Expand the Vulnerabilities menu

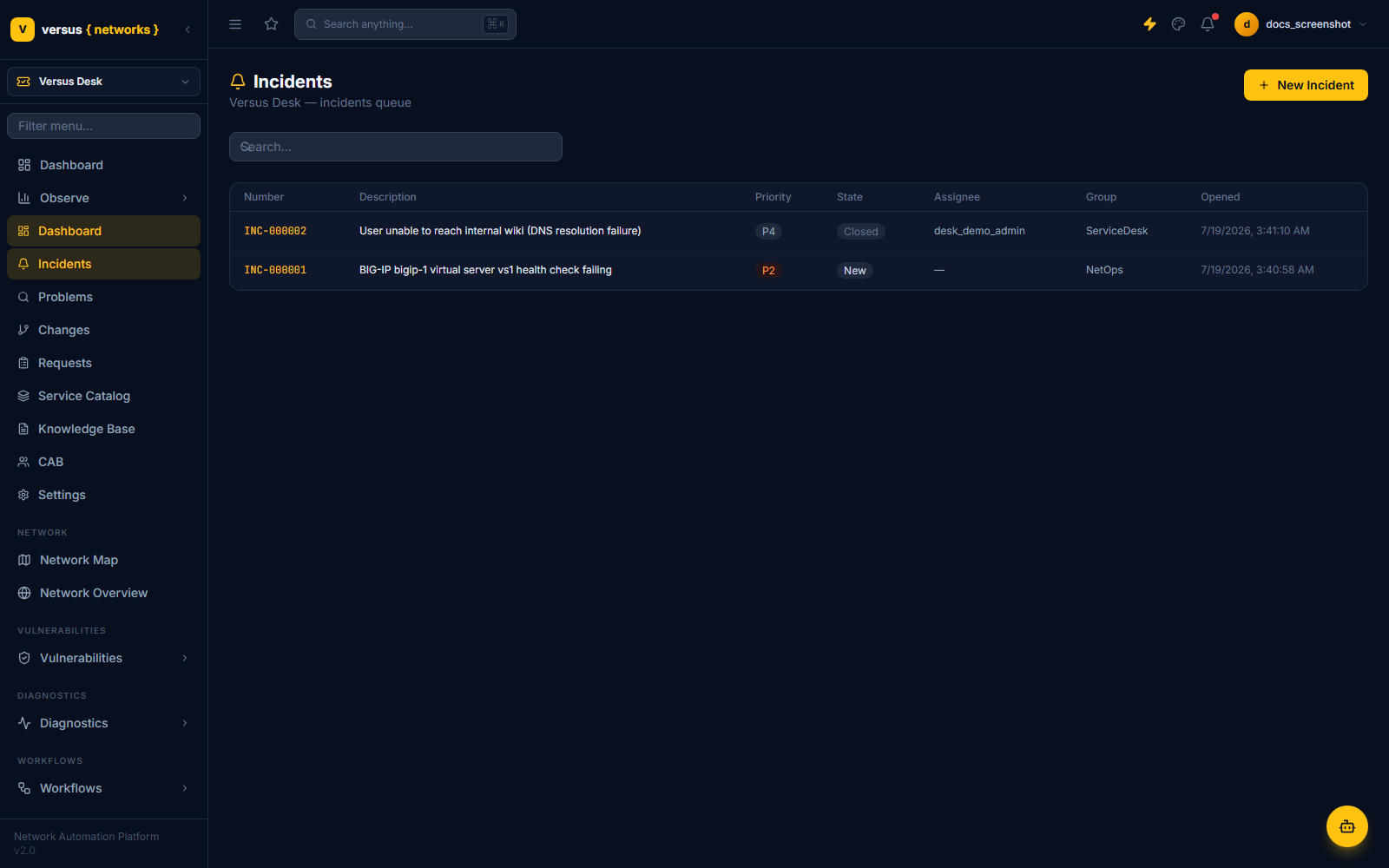[x=103, y=658]
